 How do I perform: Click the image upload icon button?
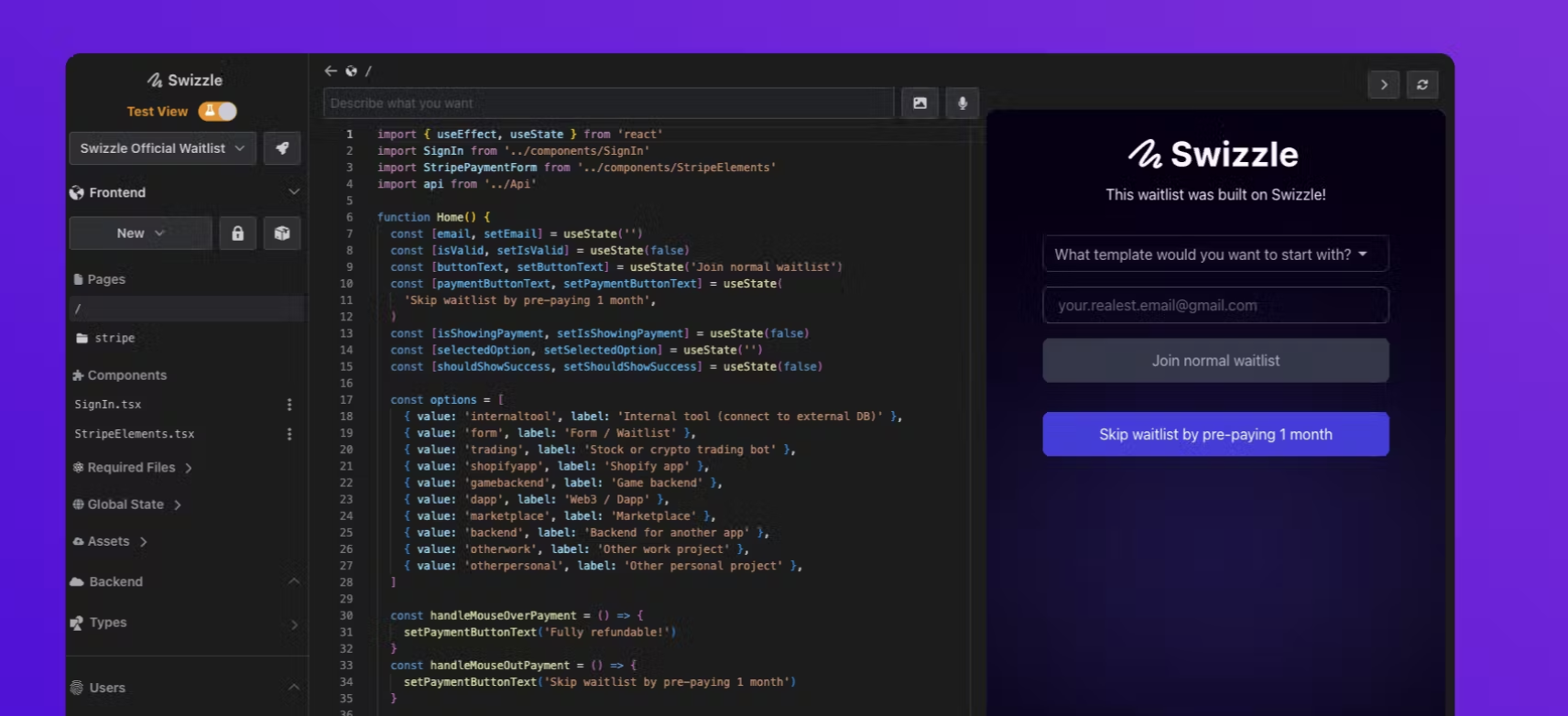920,103
